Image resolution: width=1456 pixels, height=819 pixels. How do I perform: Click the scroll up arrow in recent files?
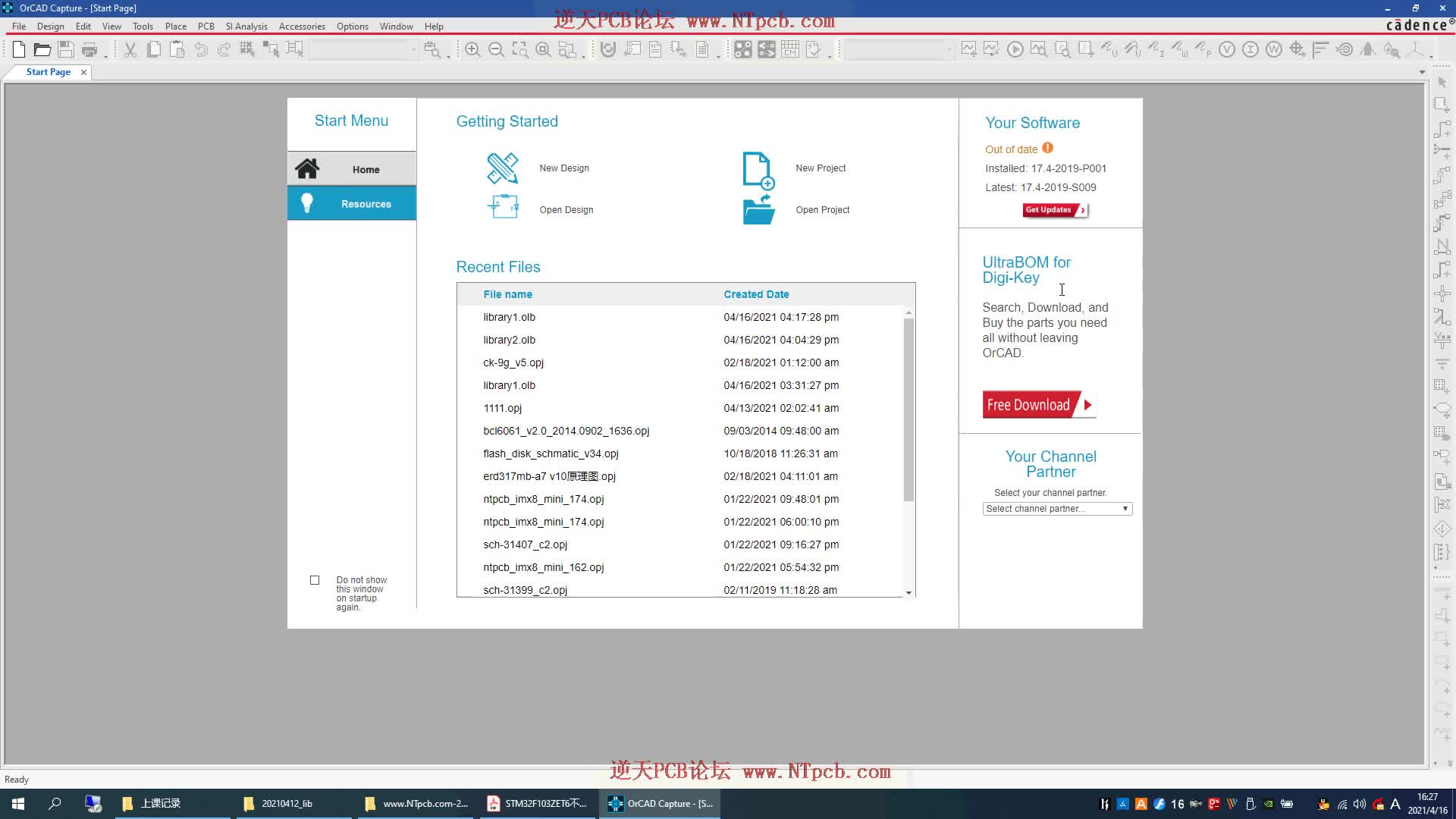[x=908, y=312]
